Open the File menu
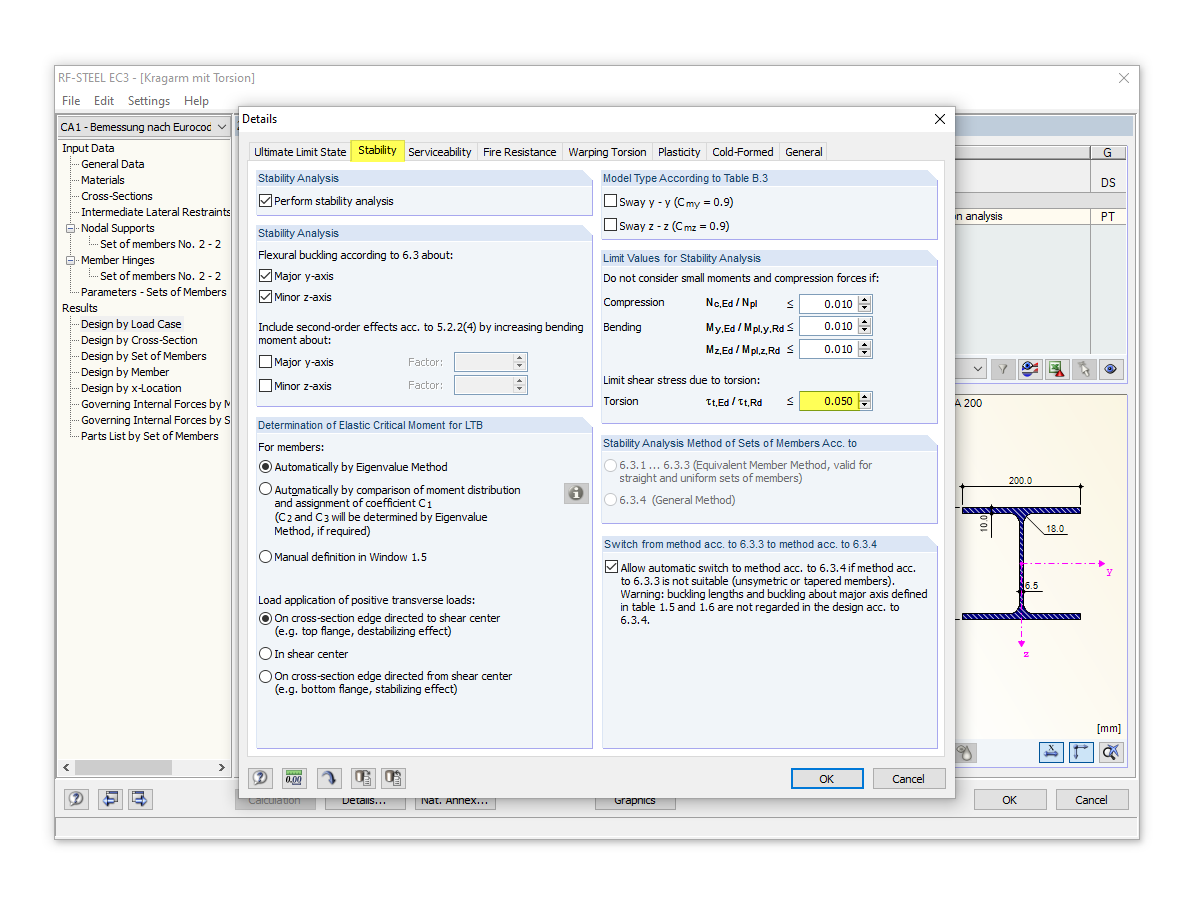The image size is (1200, 900). coord(71,101)
